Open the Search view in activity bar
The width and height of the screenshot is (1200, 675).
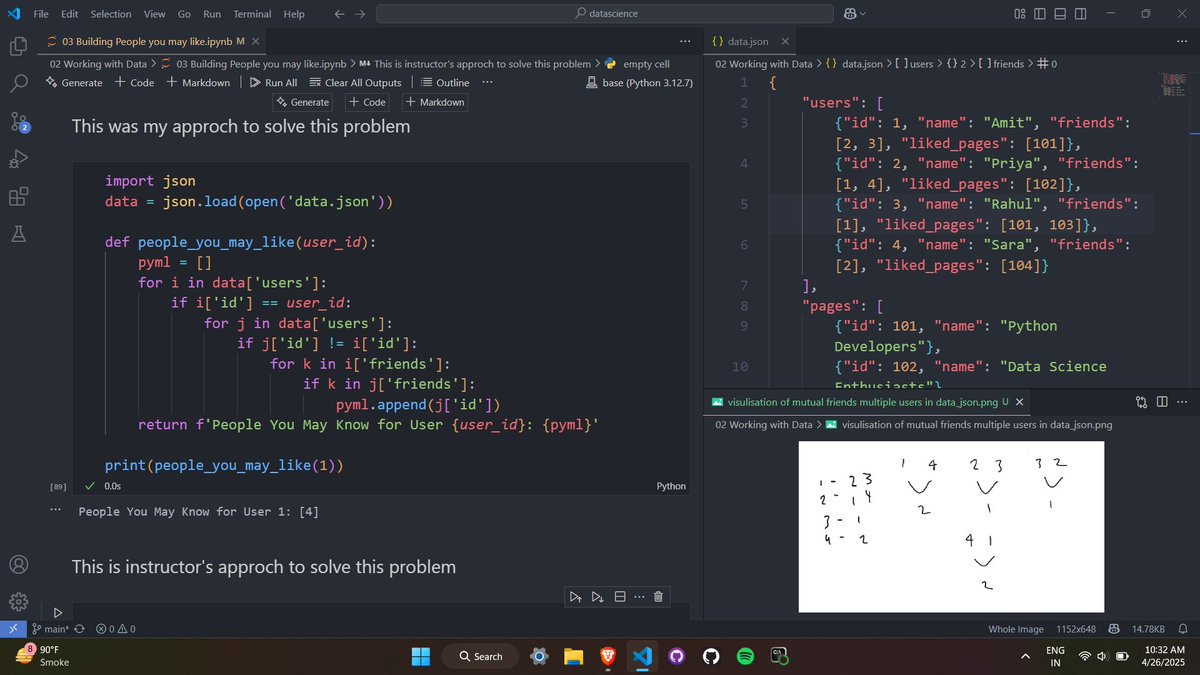tap(18, 84)
